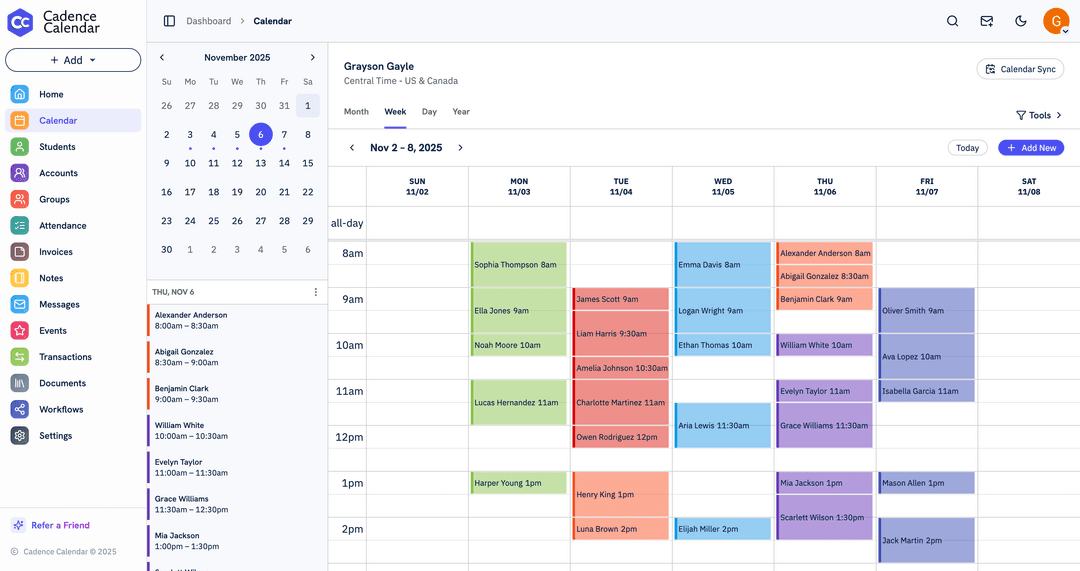The height and width of the screenshot is (571, 1080).
Task: Click the Calendar Sync button
Action: (x=1020, y=69)
